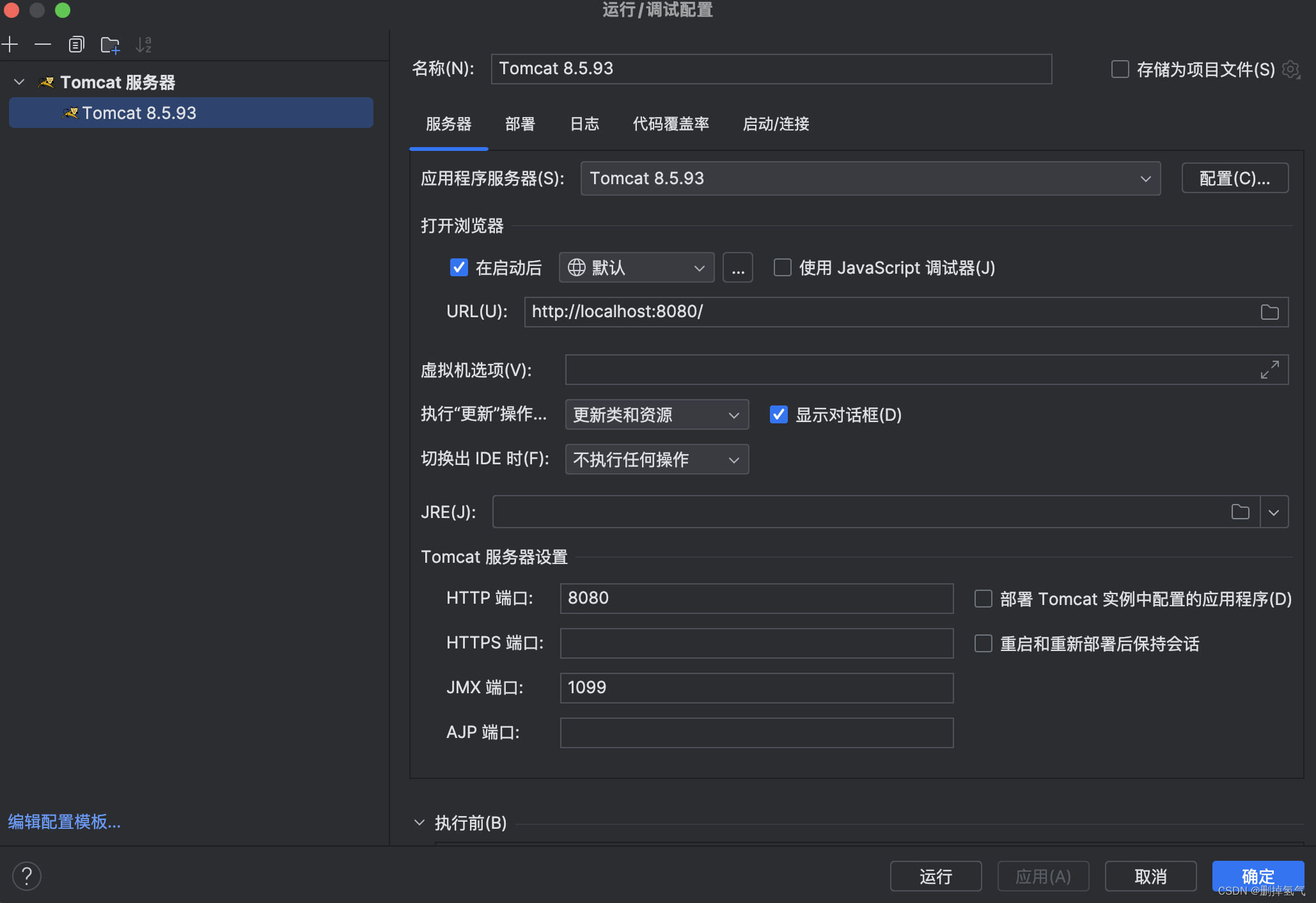Sort configurations alphabetically
The width and height of the screenshot is (1316, 903).
tap(144, 45)
